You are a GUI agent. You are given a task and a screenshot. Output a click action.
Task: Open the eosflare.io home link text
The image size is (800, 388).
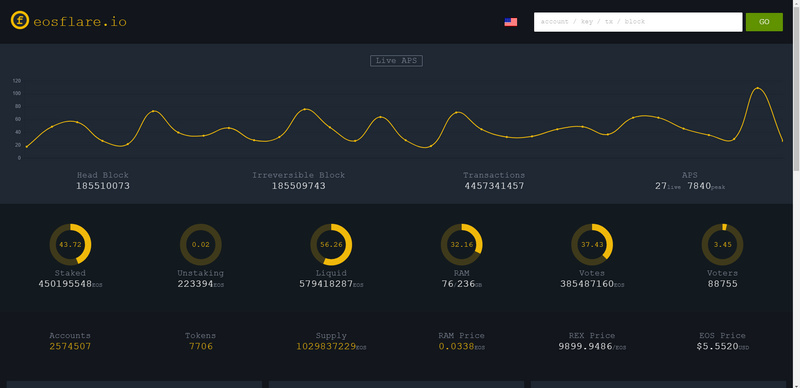click(x=80, y=22)
